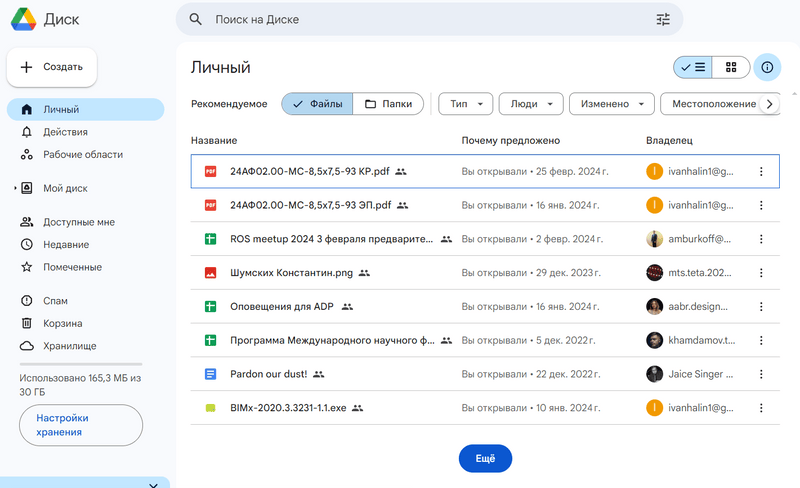Toggle the Папки folders filter

388,104
